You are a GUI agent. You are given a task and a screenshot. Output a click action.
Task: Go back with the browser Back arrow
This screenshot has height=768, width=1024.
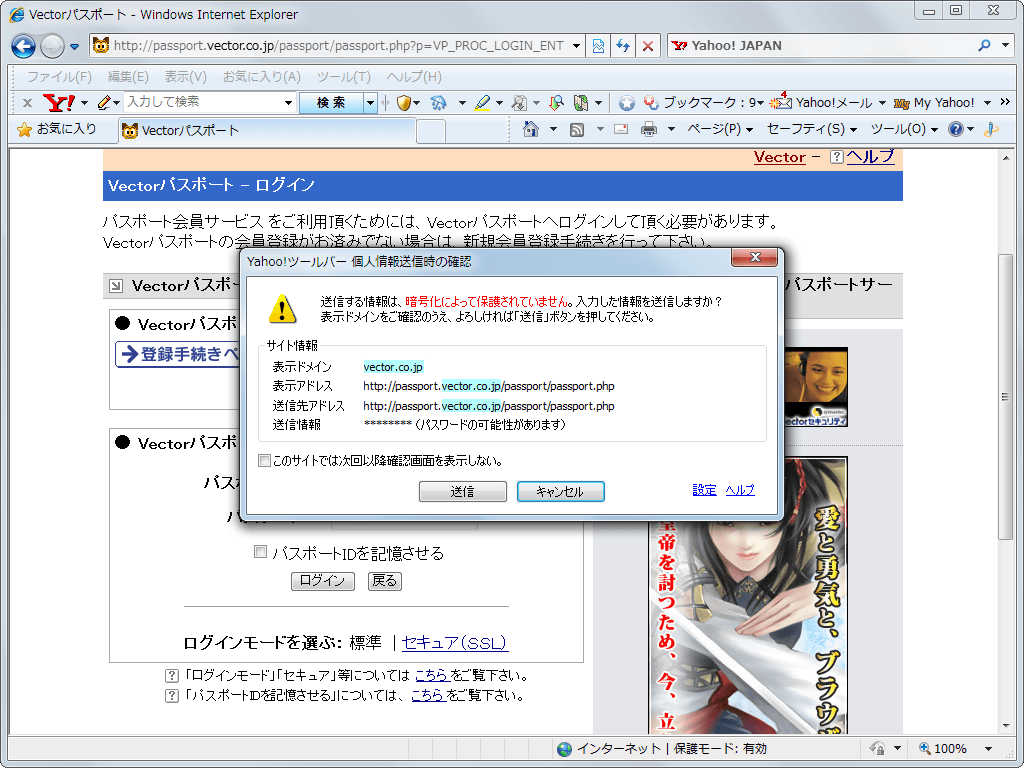click(x=24, y=46)
